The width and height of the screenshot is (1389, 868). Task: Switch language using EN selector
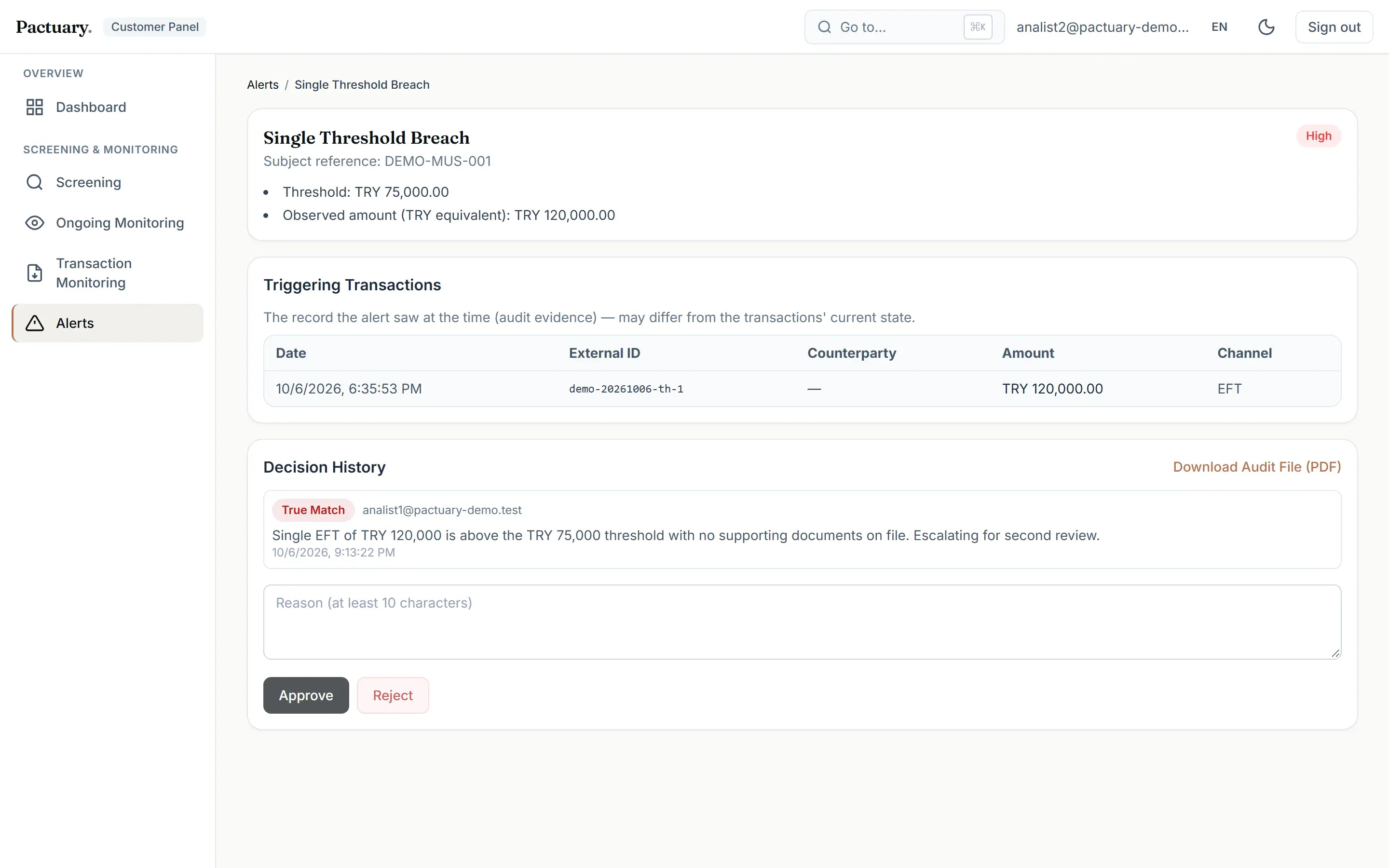(x=1219, y=27)
